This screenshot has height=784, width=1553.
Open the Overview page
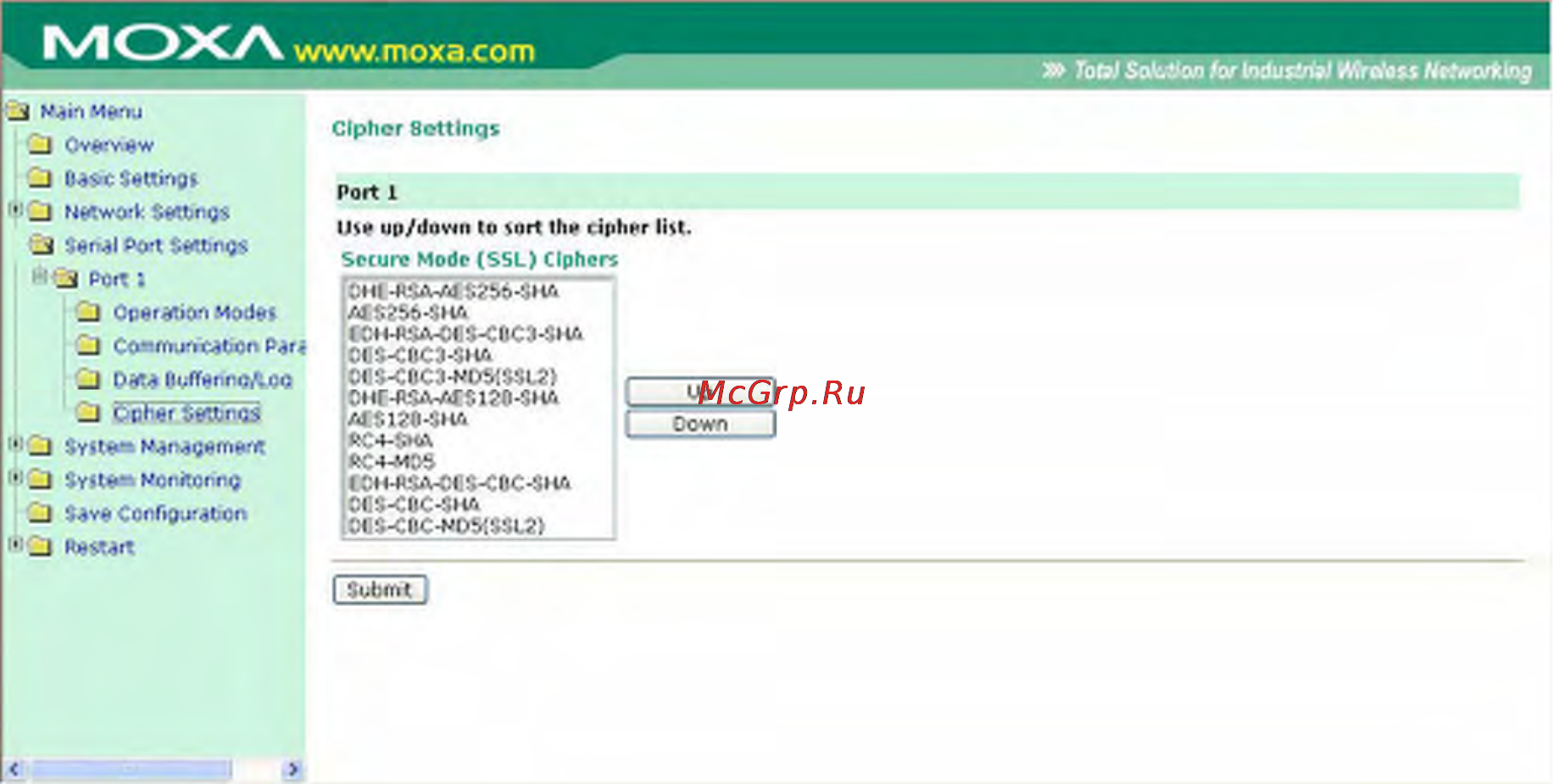tap(109, 145)
